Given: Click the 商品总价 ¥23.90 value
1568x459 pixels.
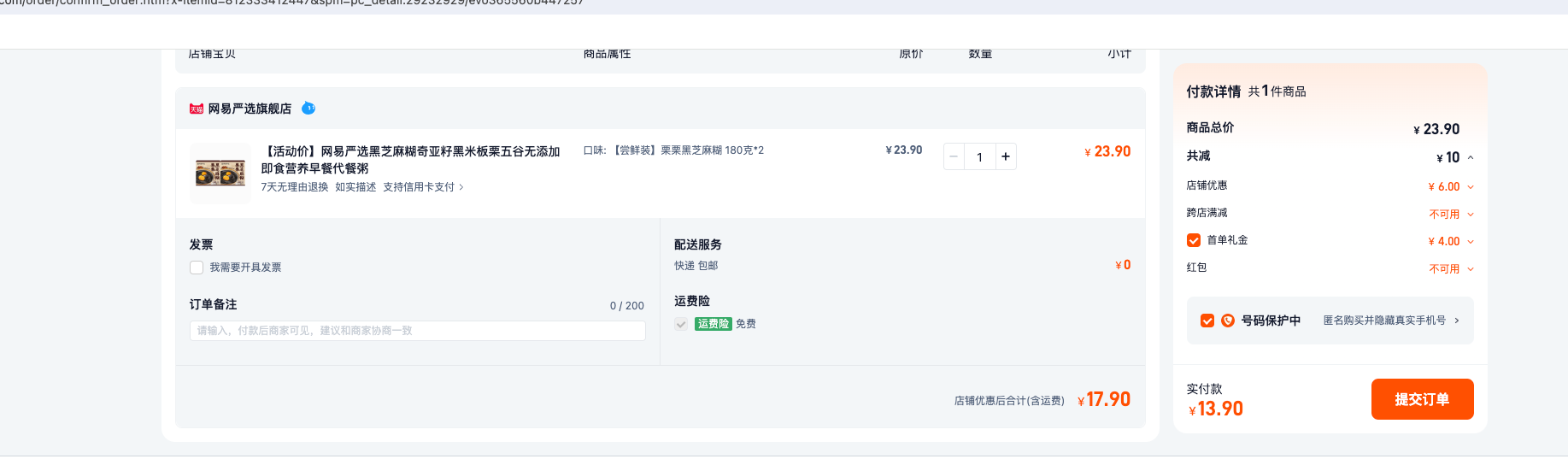Looking at the screenshot, I should tap(1436, 129).
